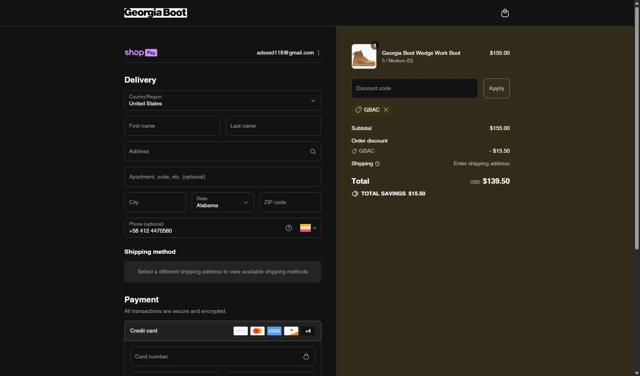Click the Visa card icon
The height and width of the screenshot is (376, 640).
click(x=240, y=331)
